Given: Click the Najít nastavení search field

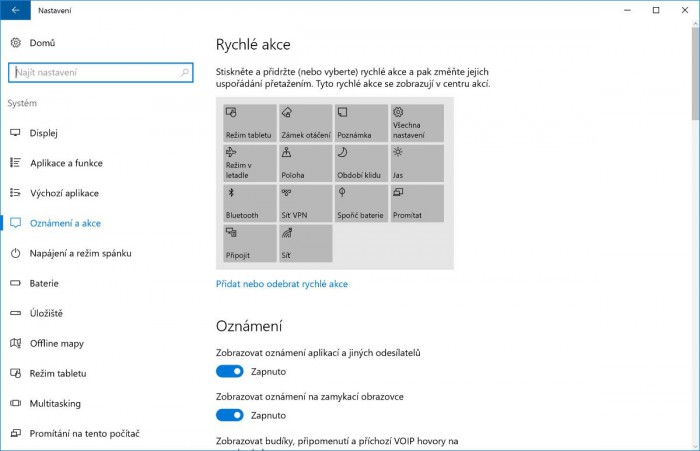Looking at the screenshot, I should (95, 72).
